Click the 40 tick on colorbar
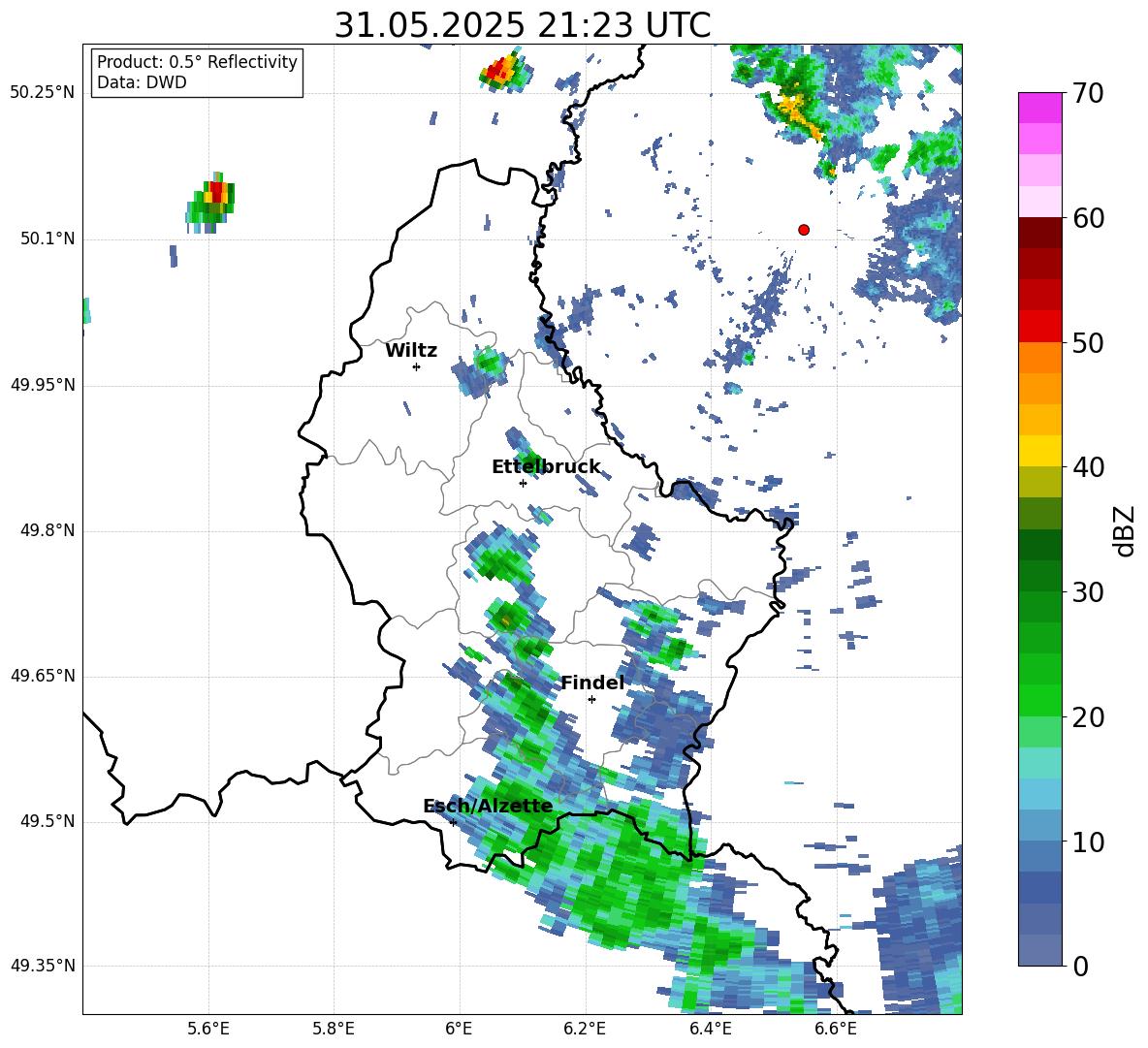Screen dimensions: 1148x1048 click(1089, 467)
